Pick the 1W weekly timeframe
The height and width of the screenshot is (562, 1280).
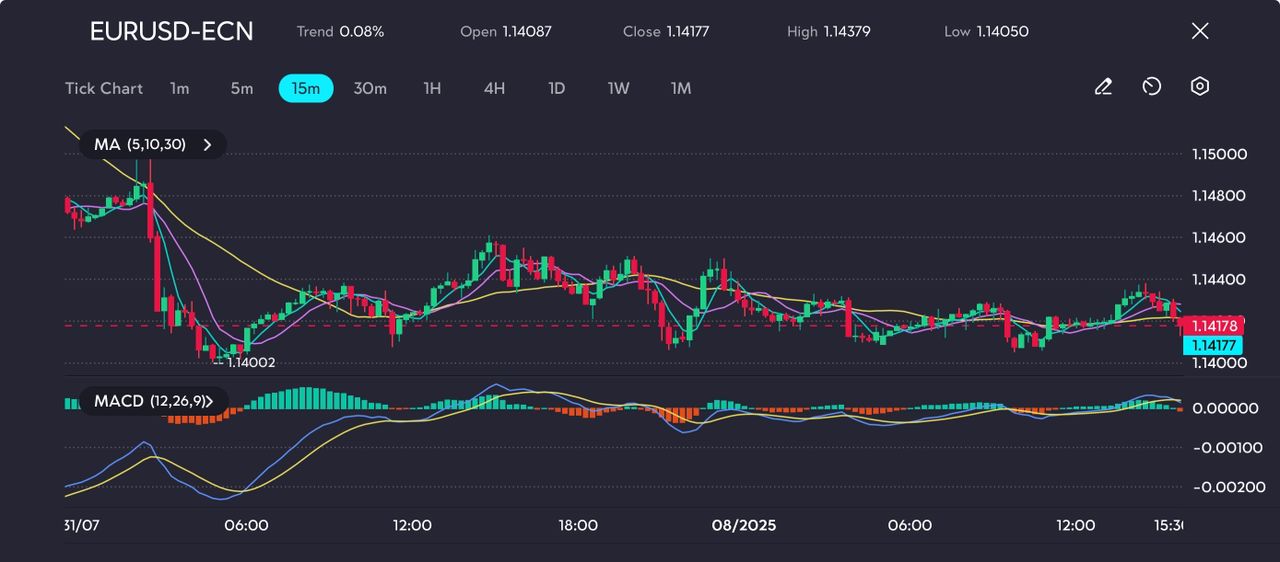619,89
